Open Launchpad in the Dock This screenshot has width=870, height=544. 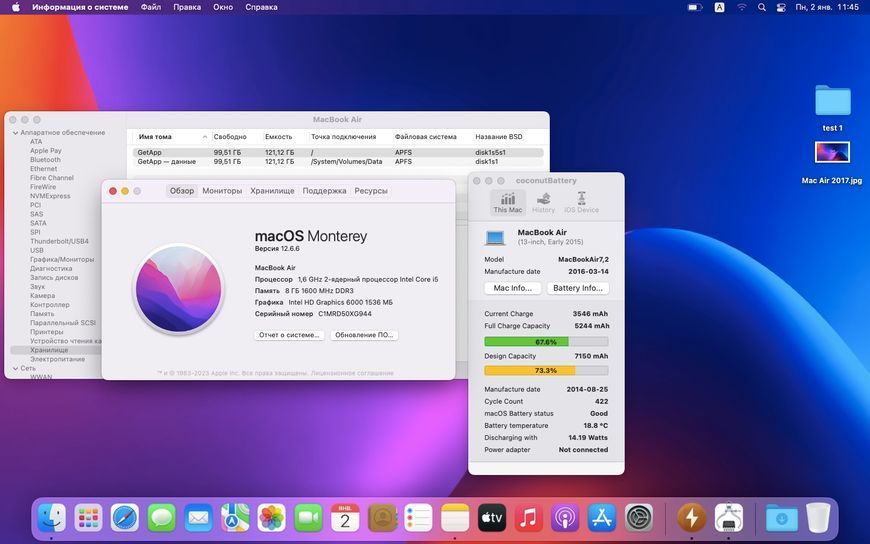coord(88,518)
